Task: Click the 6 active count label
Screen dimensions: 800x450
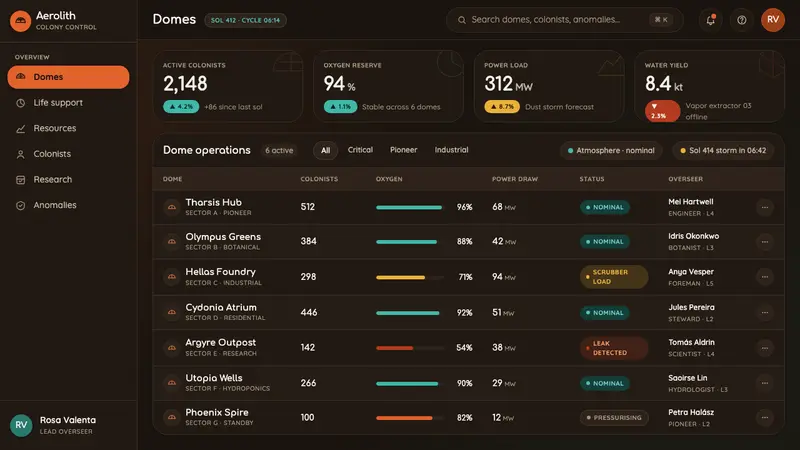Action: 279,151
